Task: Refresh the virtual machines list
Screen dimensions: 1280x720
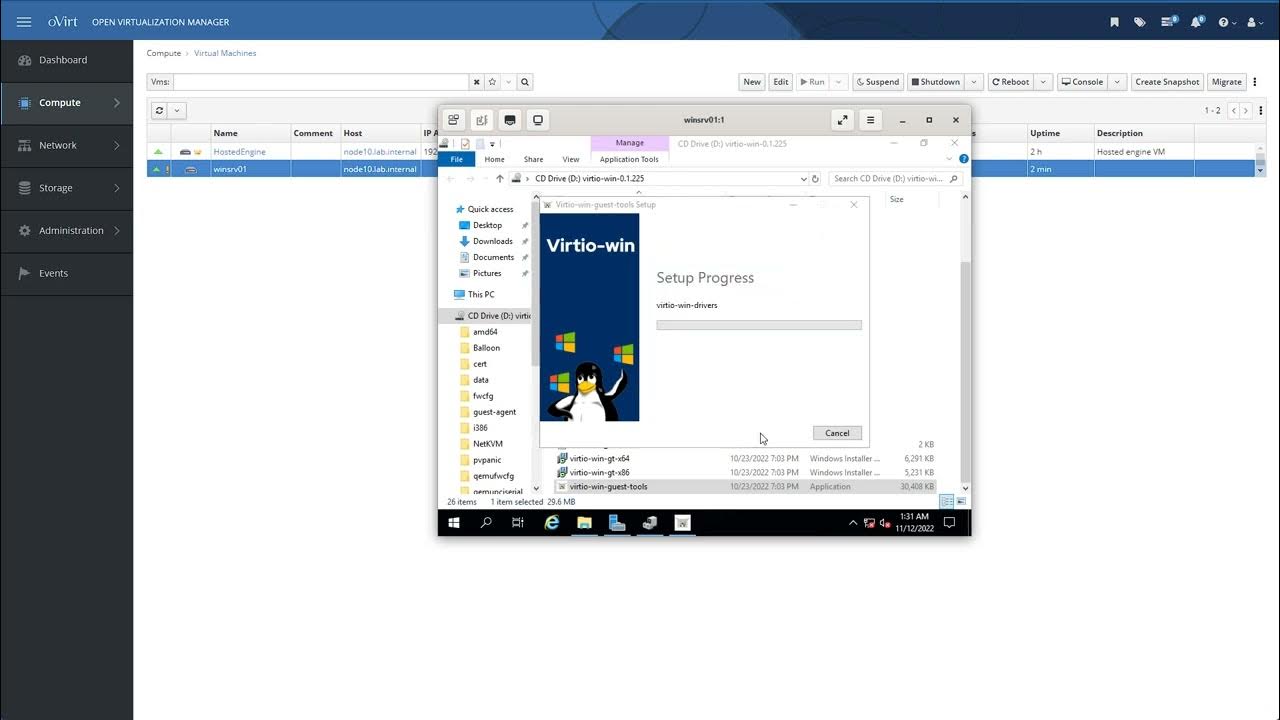Action: point(160,110)
